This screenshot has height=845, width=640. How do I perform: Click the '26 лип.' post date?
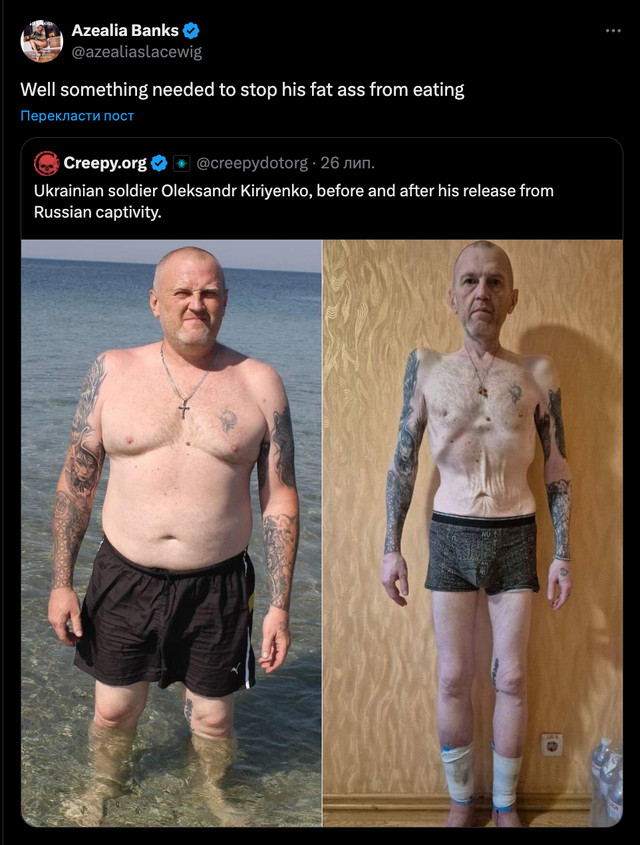tap(347, 163)
